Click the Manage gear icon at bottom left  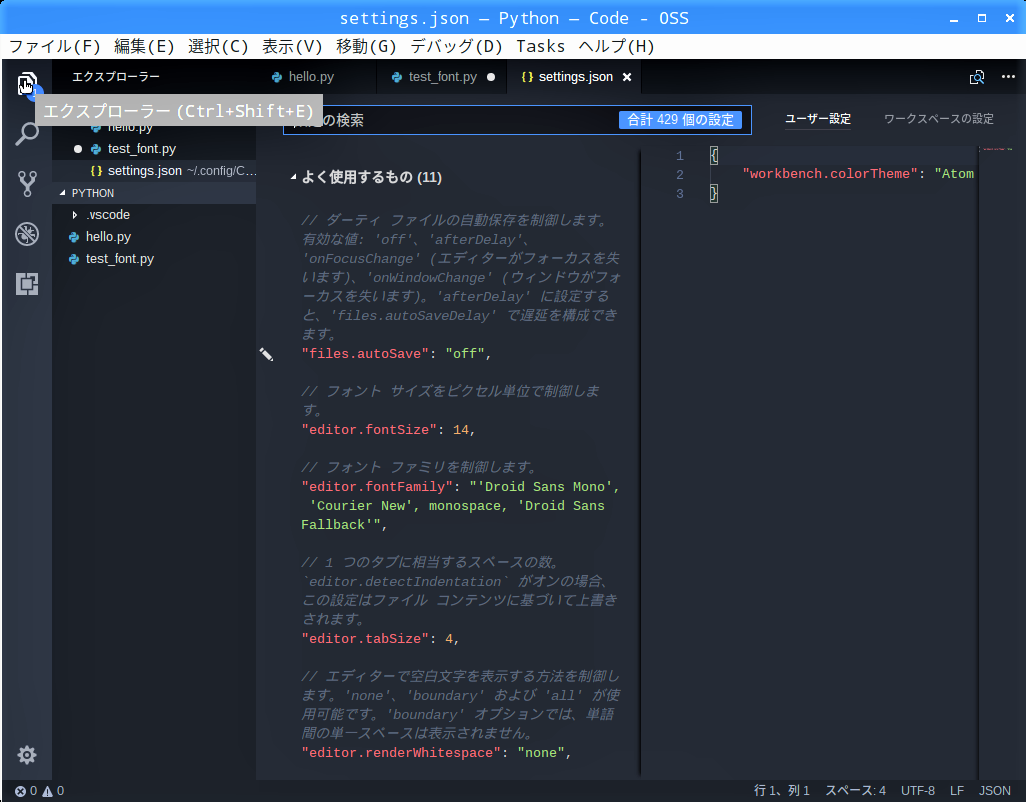click(x=27, y=755)
